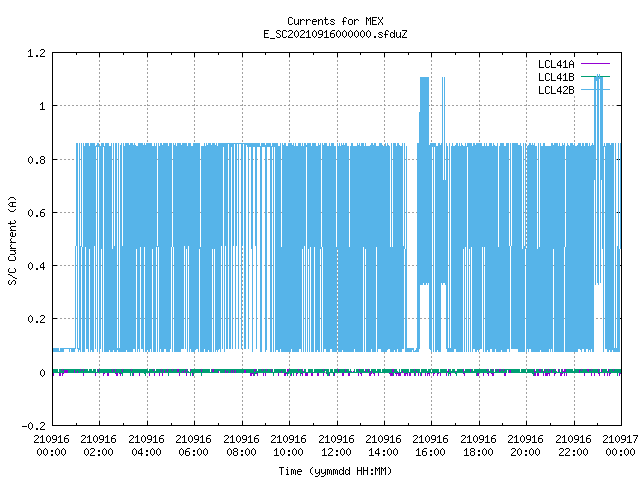
Task: Click the y-axis tick value 1
Action: click(42, 107)
